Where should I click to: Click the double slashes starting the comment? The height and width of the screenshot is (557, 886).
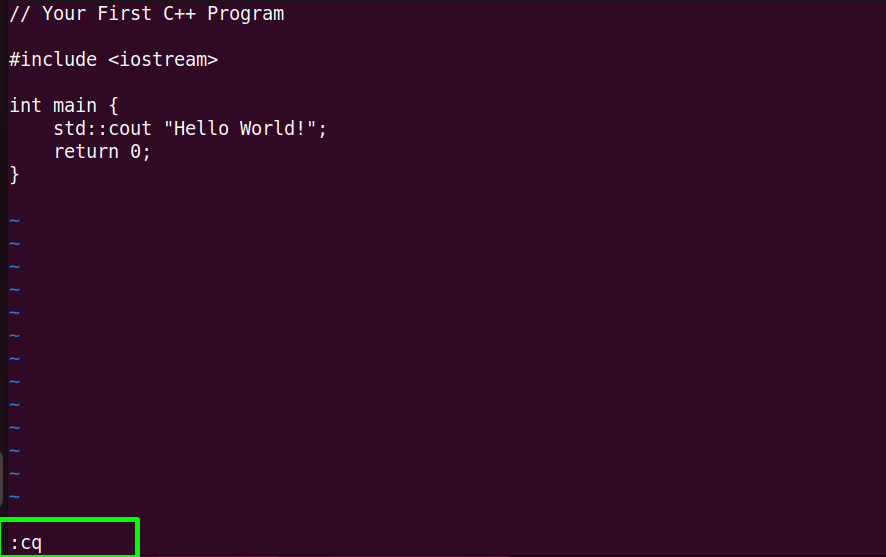pyautogui.click(x=20, y=14)
